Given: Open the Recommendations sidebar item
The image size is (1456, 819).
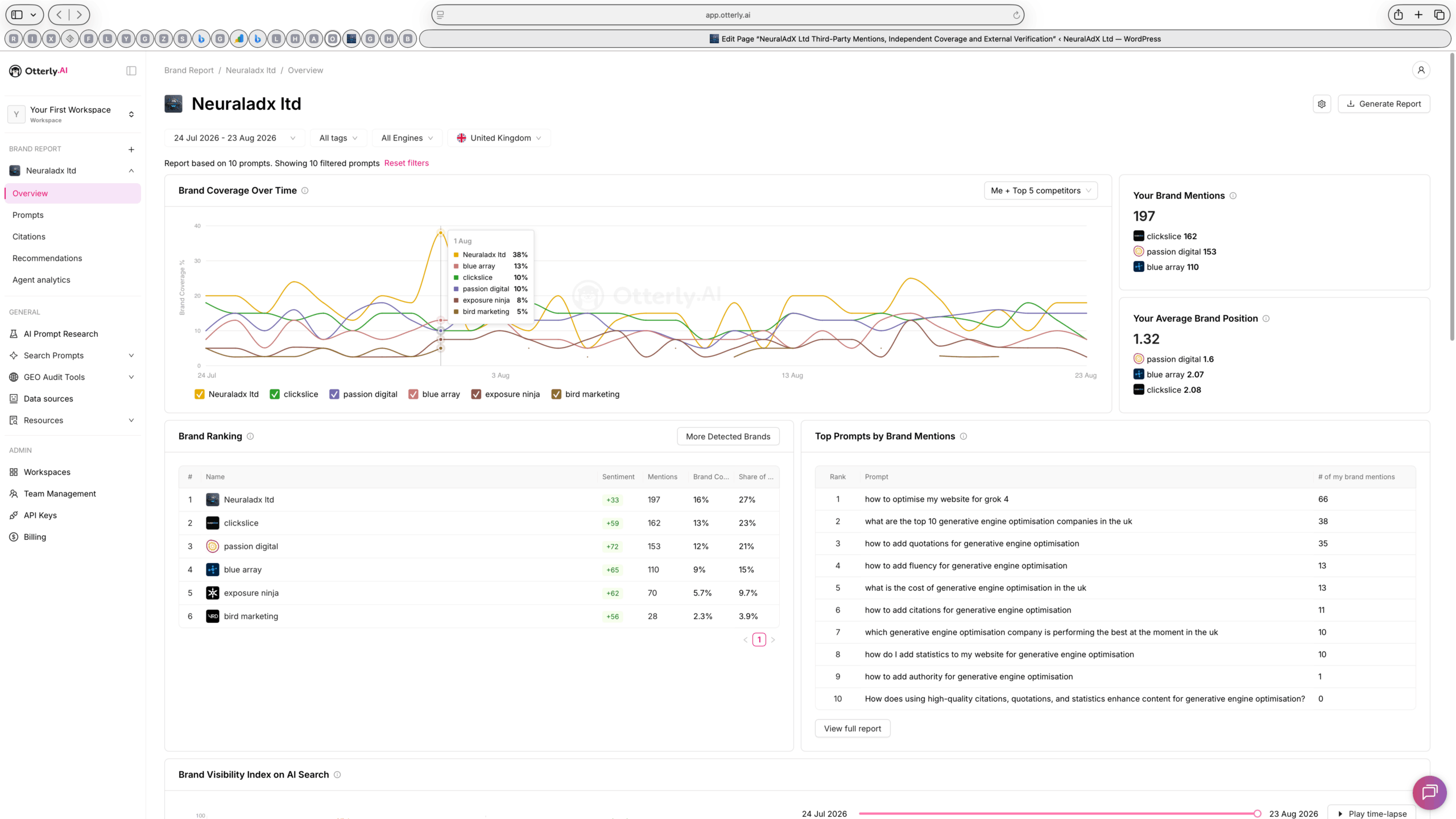Looking at the screenshot, I should coord(47,258).
